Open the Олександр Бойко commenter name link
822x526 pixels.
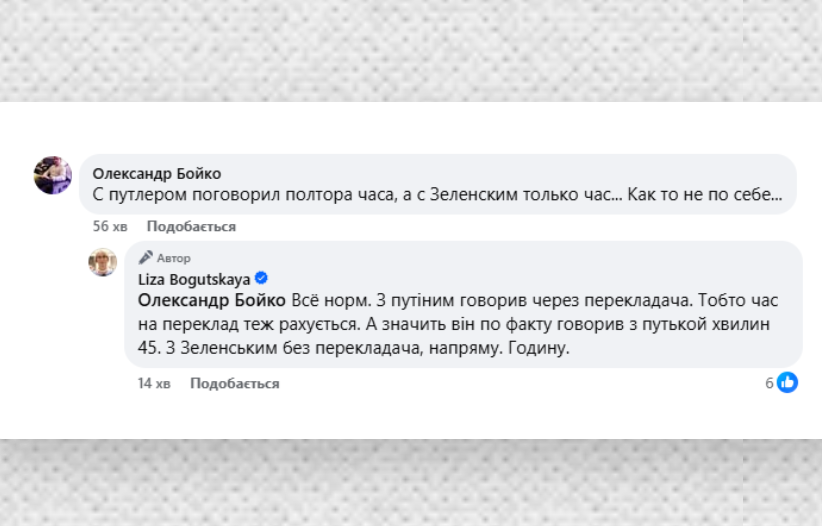157,173
